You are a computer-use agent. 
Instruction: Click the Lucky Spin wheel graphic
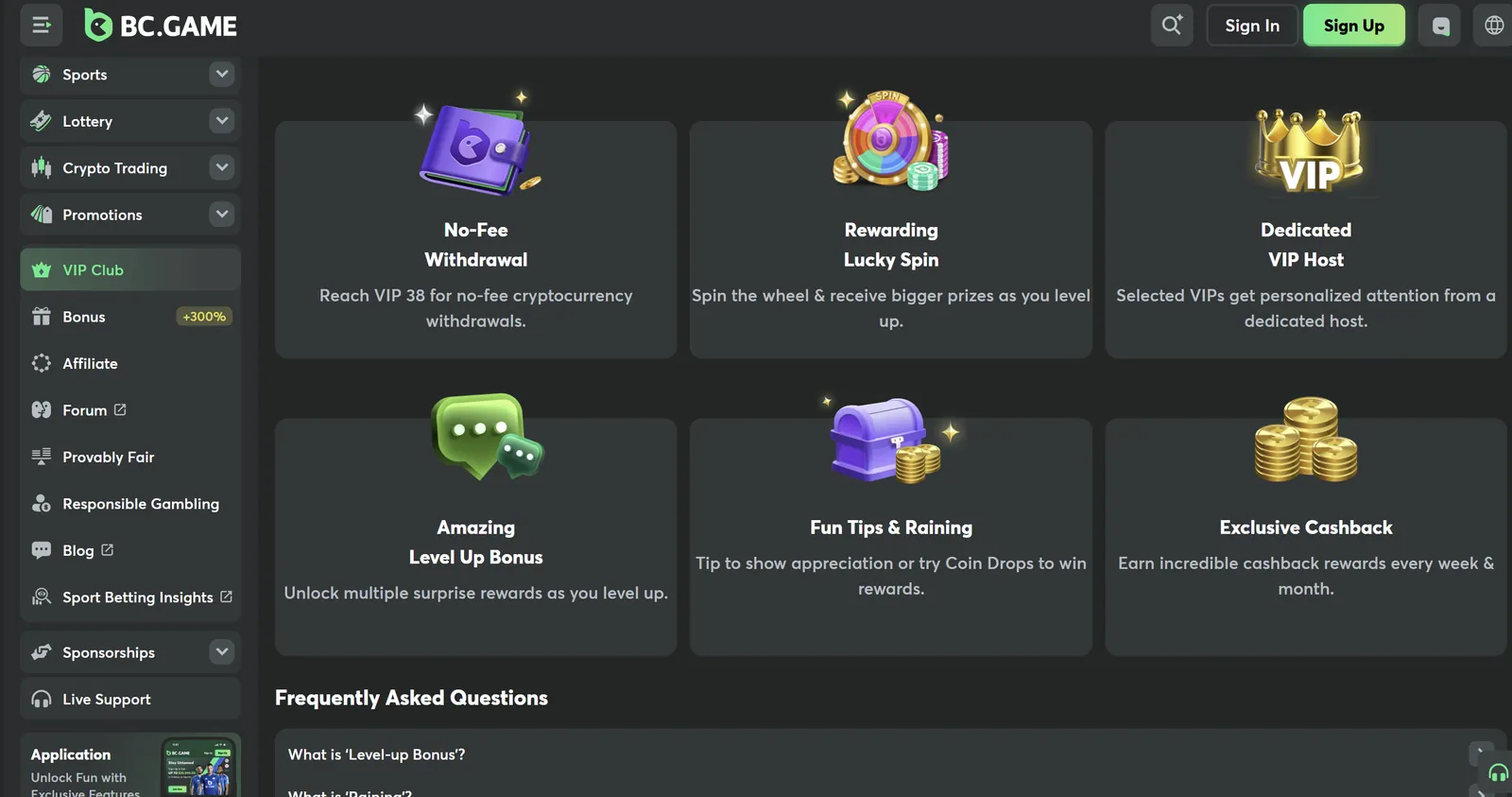click(x=890, y=140)
